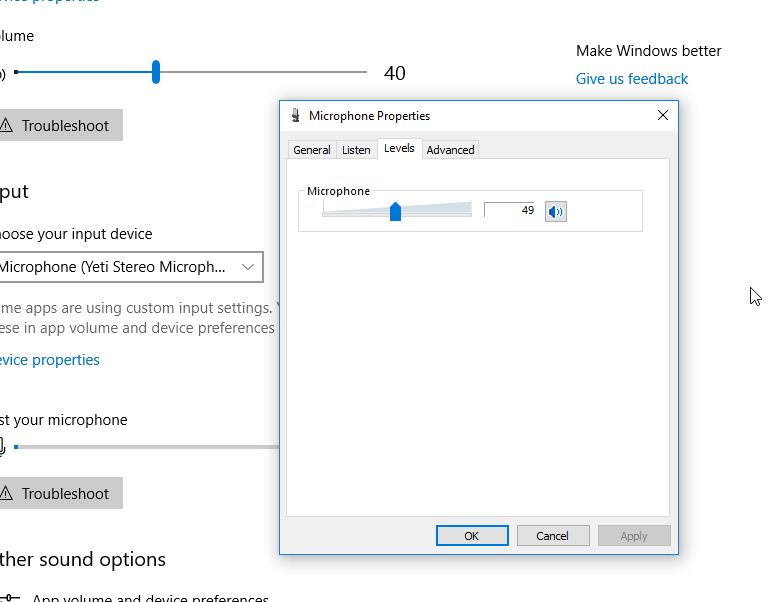The height and width of the screenshot is (602, 768).
Task: Select the Levels tab
Action: [x=399, y=149]
